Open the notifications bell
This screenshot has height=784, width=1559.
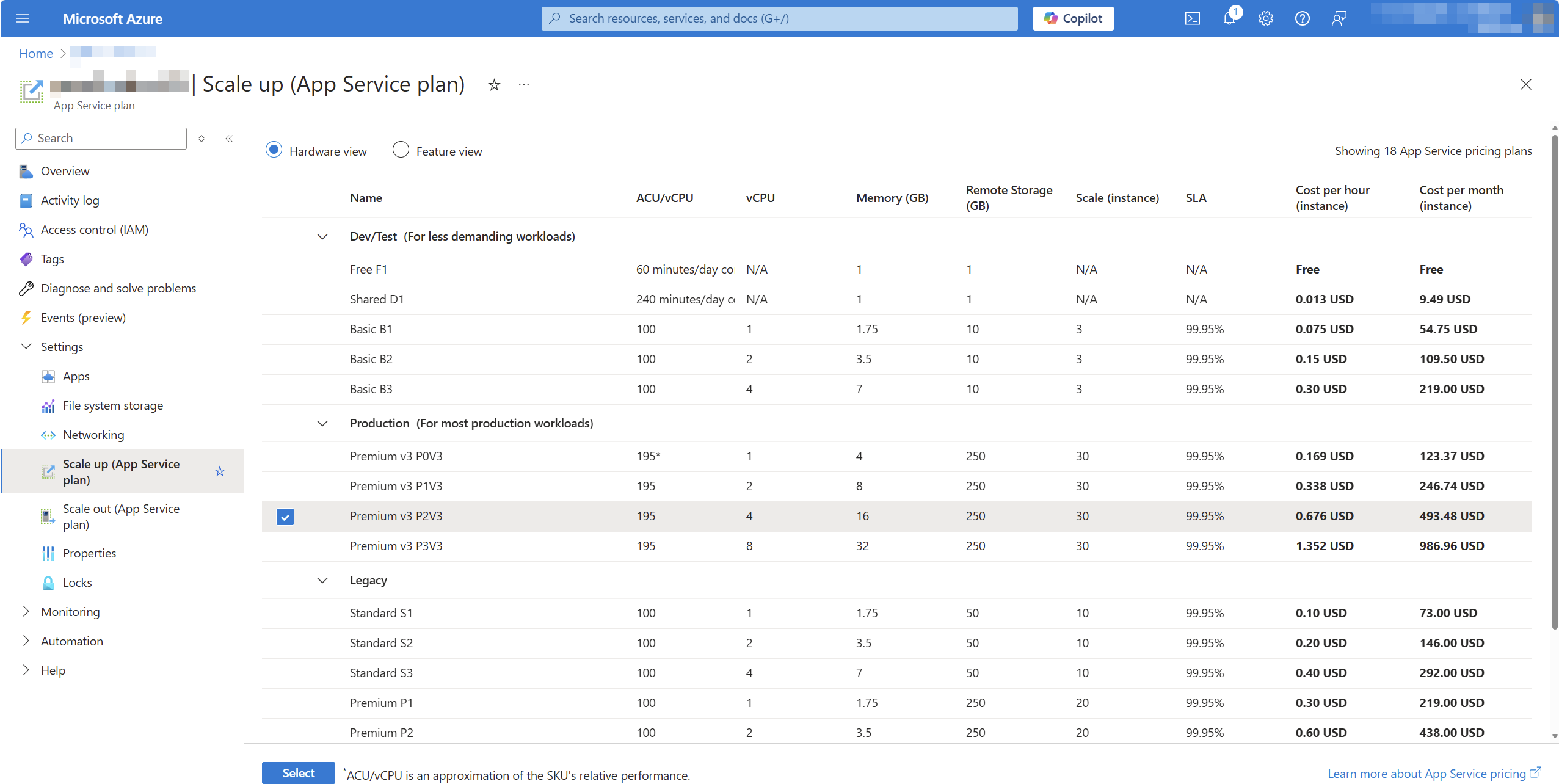[x=1229, y=18]
